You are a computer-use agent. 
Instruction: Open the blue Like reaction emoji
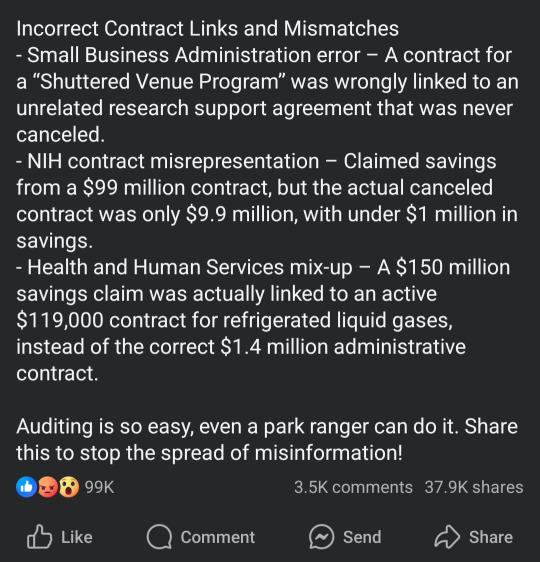tap(26, 487)
